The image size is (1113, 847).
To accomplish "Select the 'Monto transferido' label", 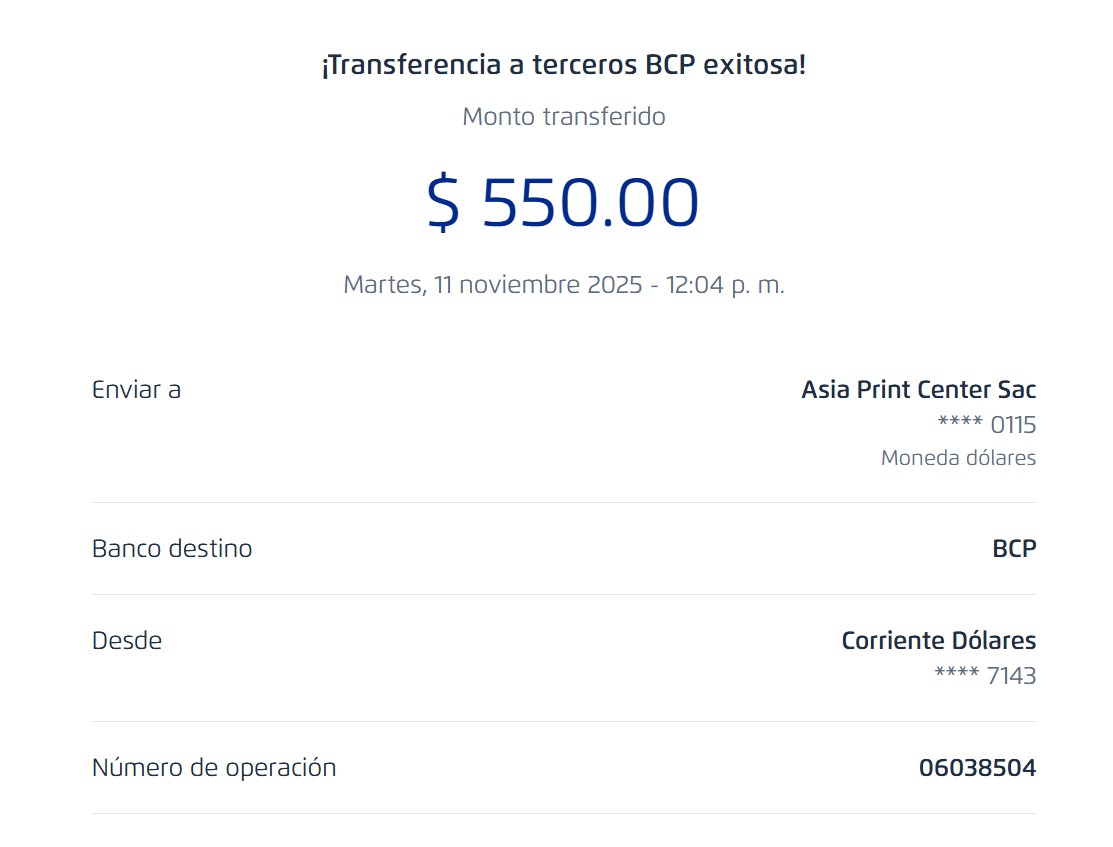I will click(563, 117).
